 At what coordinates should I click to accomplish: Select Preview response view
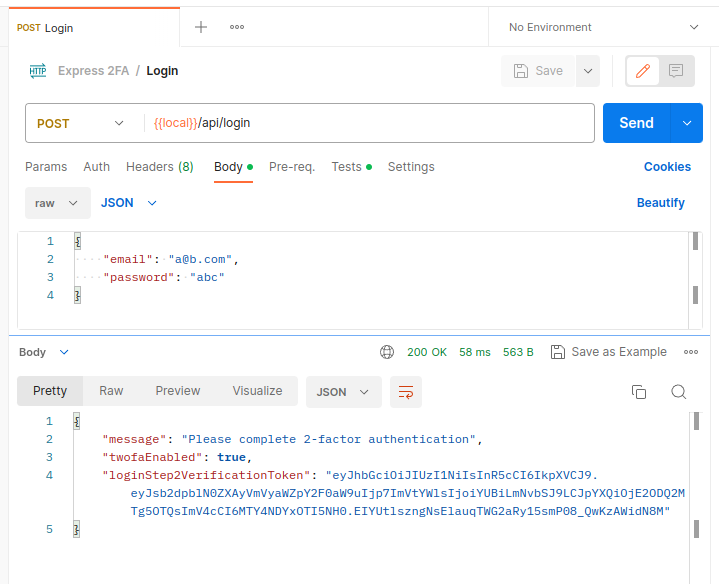pos(177,391)
